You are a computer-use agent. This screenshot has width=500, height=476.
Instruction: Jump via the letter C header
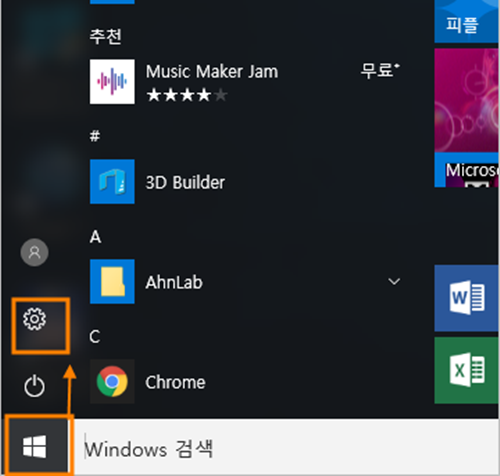95,337
